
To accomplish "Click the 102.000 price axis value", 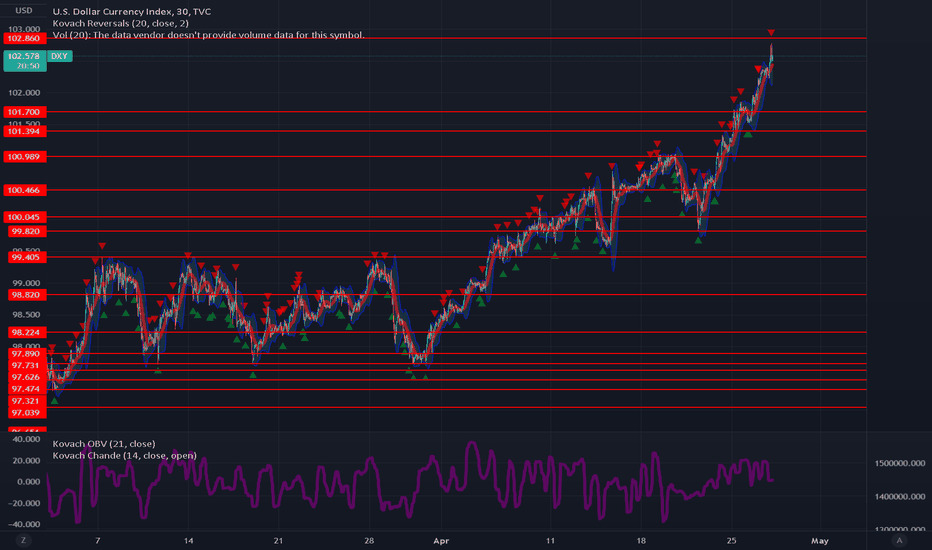I will coord(24,93).
